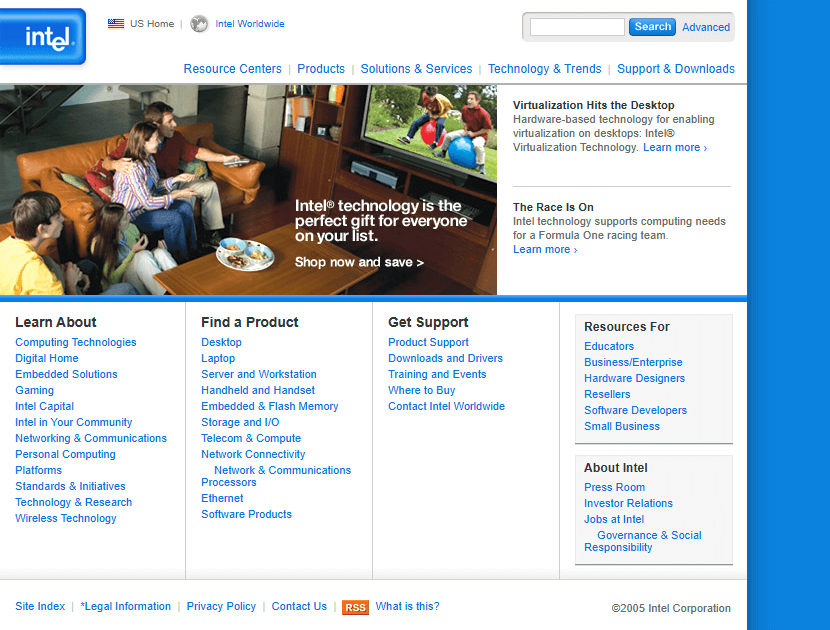The height and width of the screenshot is (630, 830).
Task: Open Embedded Solutions link
Action: 66,374
